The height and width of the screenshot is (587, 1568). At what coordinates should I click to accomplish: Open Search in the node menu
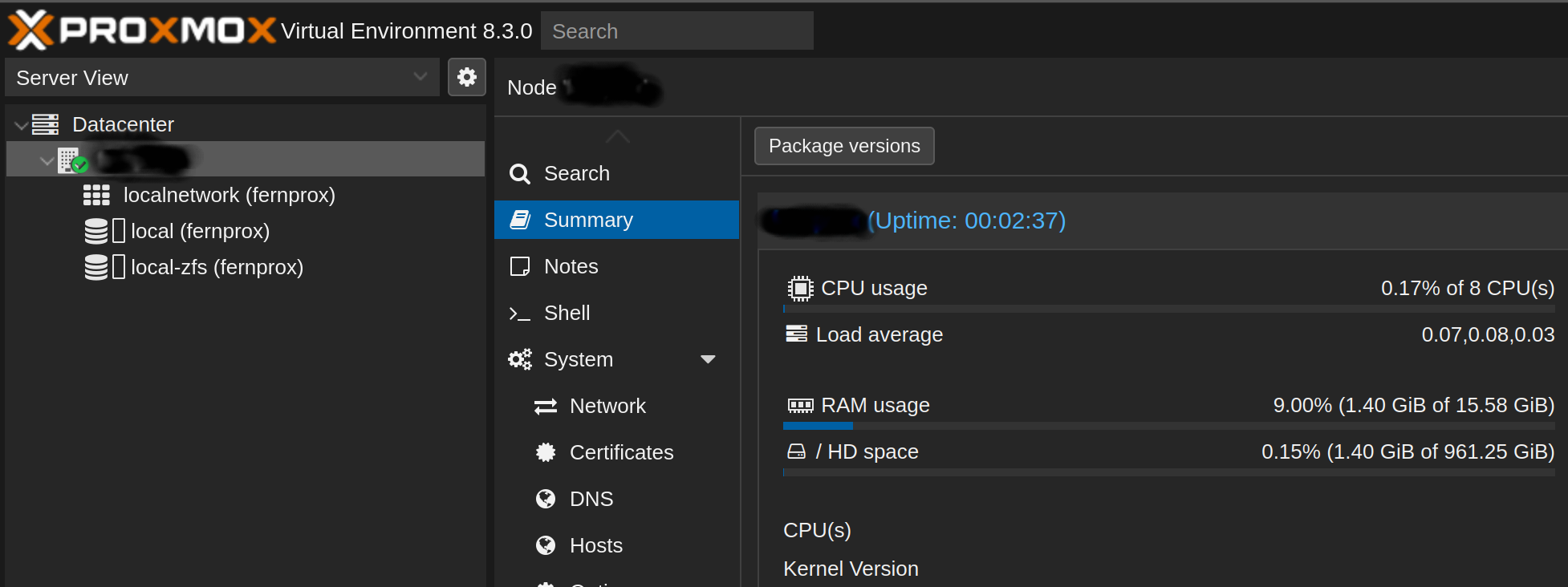tap(616, 173)
